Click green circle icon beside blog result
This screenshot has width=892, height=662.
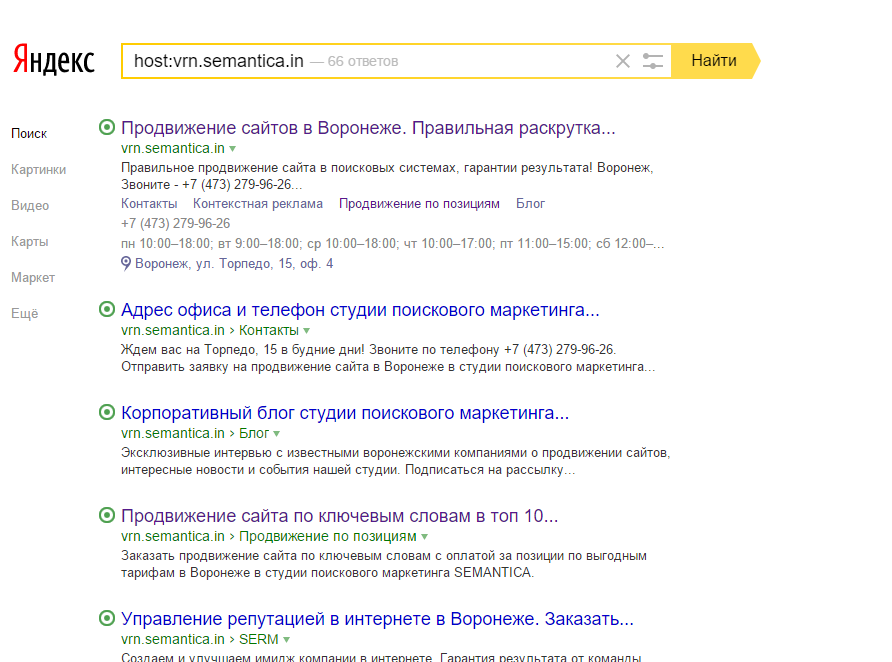107,412
